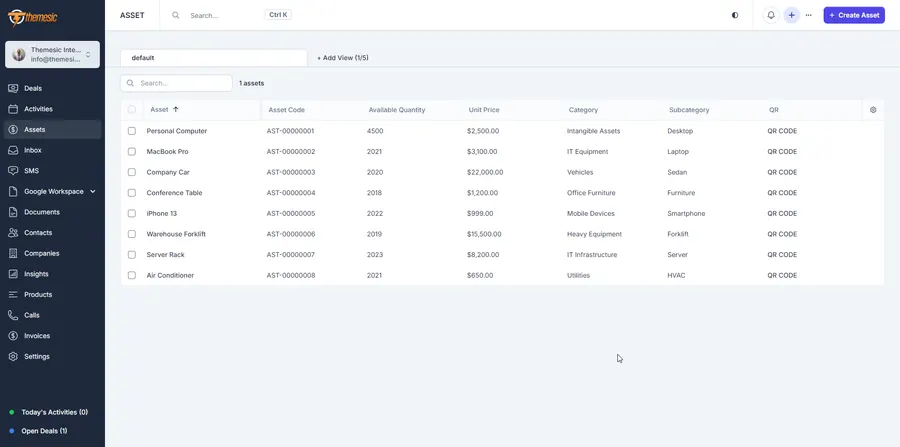Open Today's Activities (0) link
The image size is (900, 447).
(55, 412)
